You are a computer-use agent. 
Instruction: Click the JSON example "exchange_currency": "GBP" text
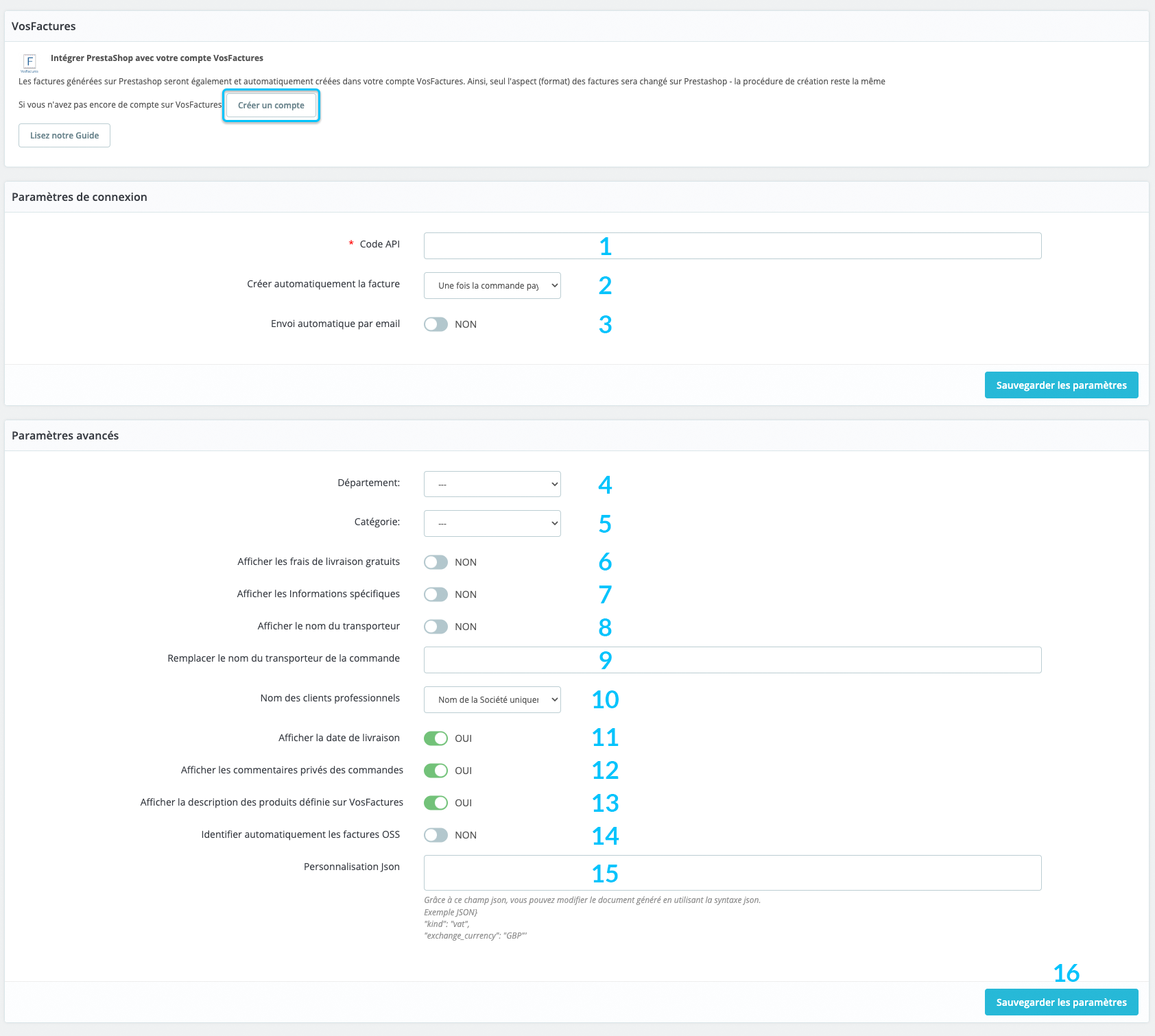coord(475,936)
